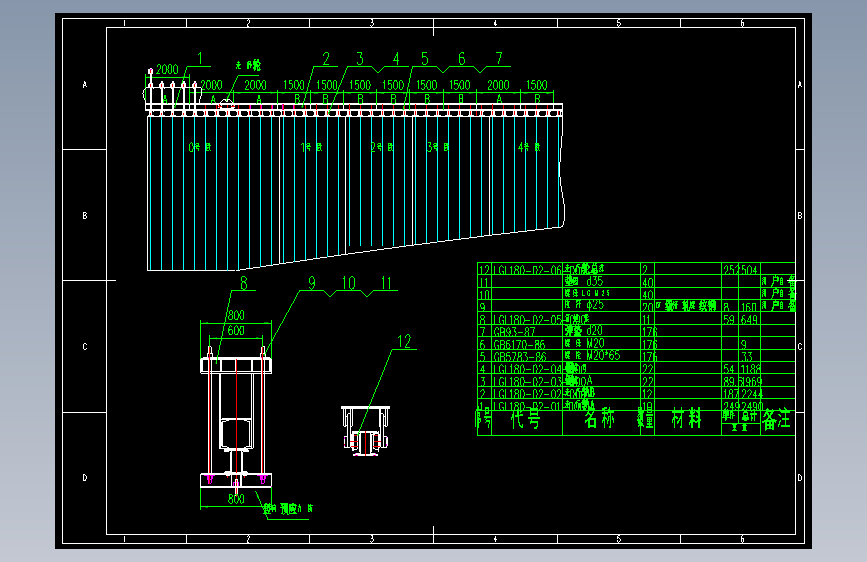
Task: Select the '0号段' segment label
Action: coord(200,147)
